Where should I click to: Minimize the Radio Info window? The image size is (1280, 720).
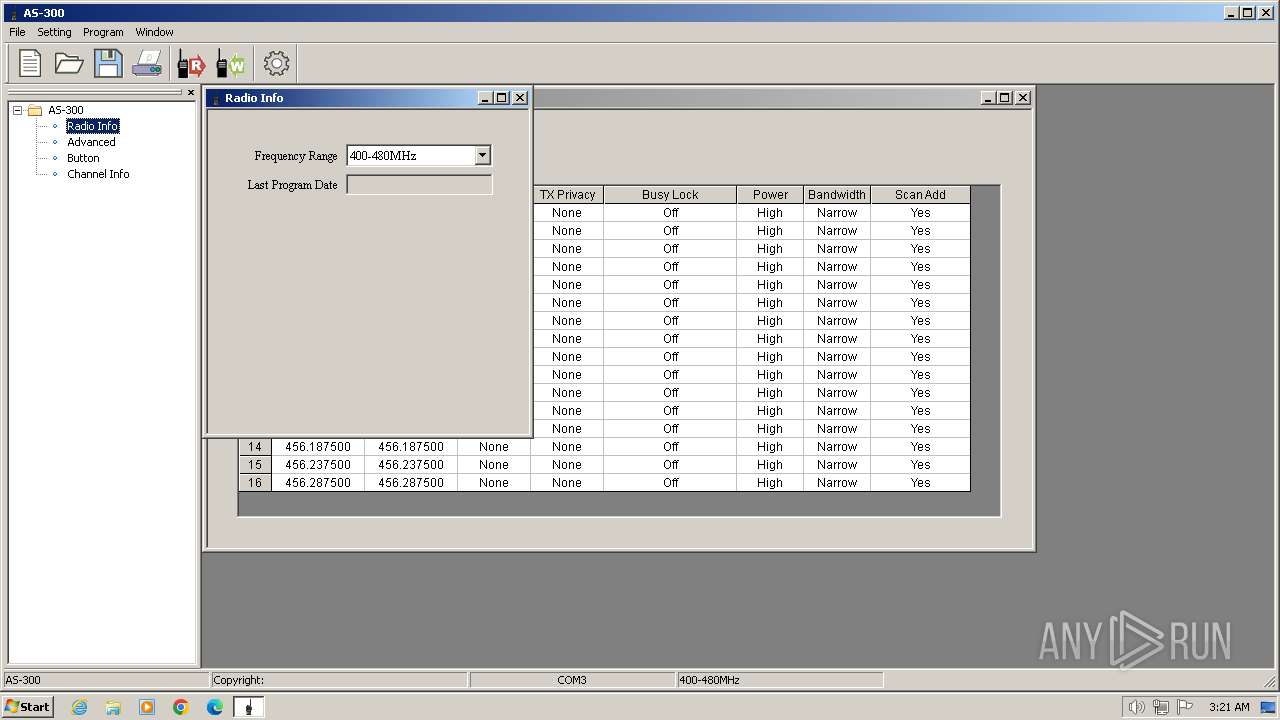(486, 98)
